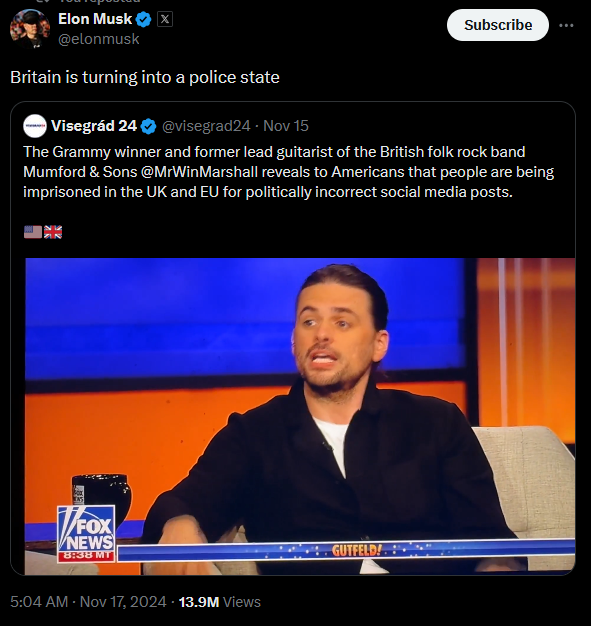Open Visegrád 24 profile avatar
The image size is (591, 626).
pyautogui.click(x=35, y=126)
